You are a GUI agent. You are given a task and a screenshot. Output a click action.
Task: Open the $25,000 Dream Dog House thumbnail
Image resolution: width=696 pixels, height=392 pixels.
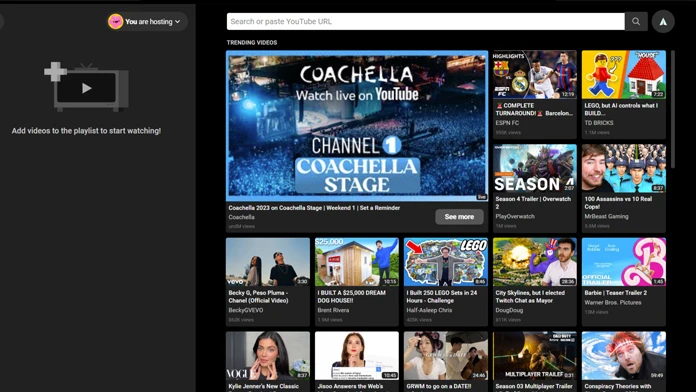(357, 262)
